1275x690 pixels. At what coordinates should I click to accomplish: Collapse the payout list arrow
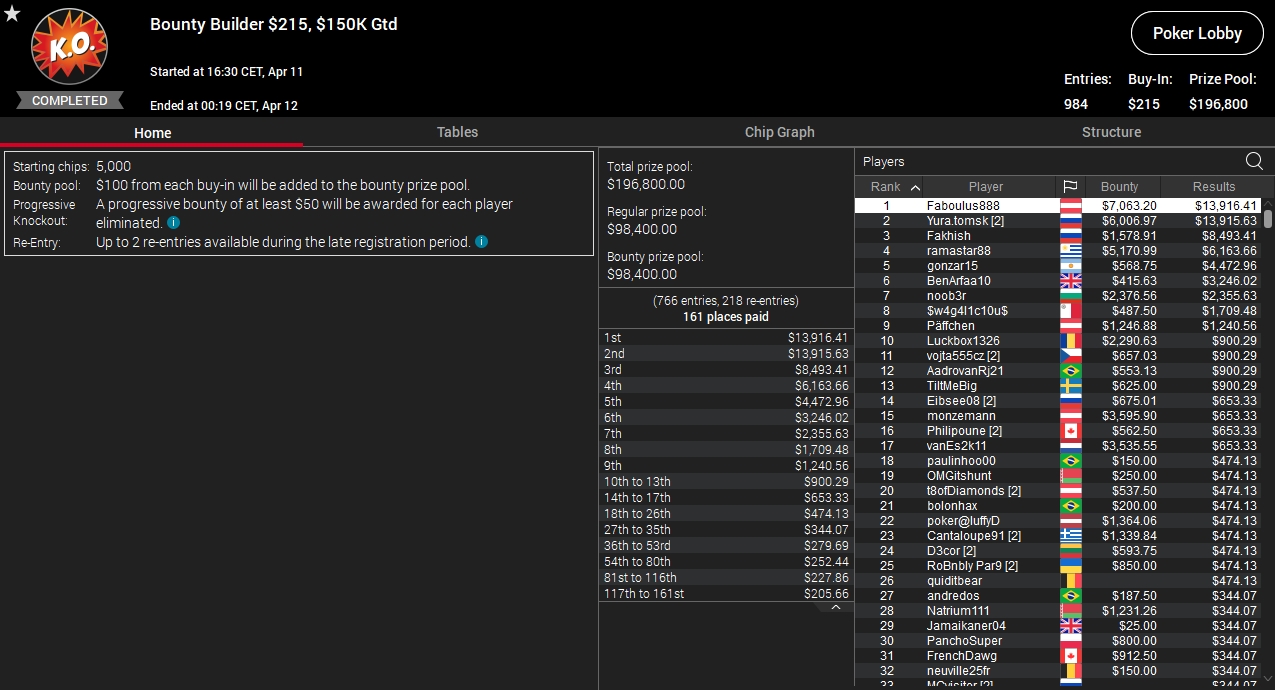836,607
